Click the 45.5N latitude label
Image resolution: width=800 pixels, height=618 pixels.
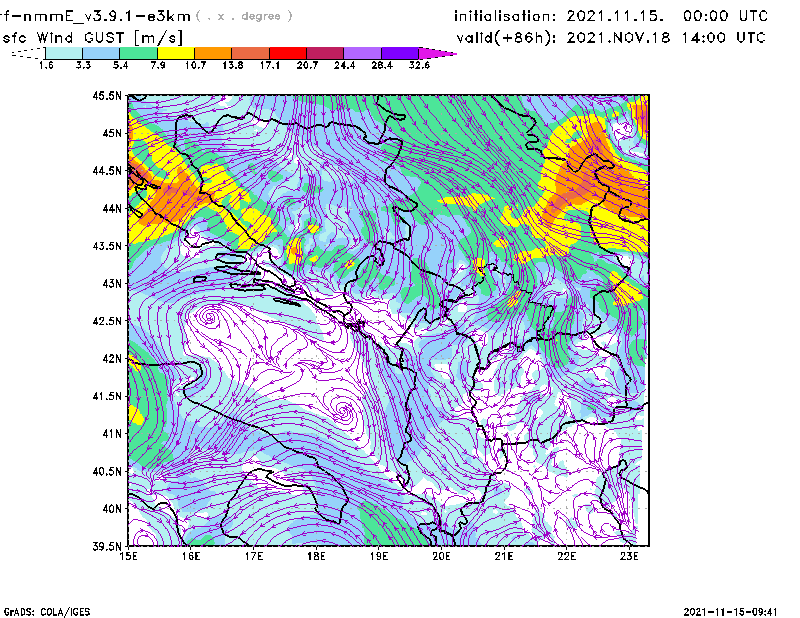pos(107,95)
